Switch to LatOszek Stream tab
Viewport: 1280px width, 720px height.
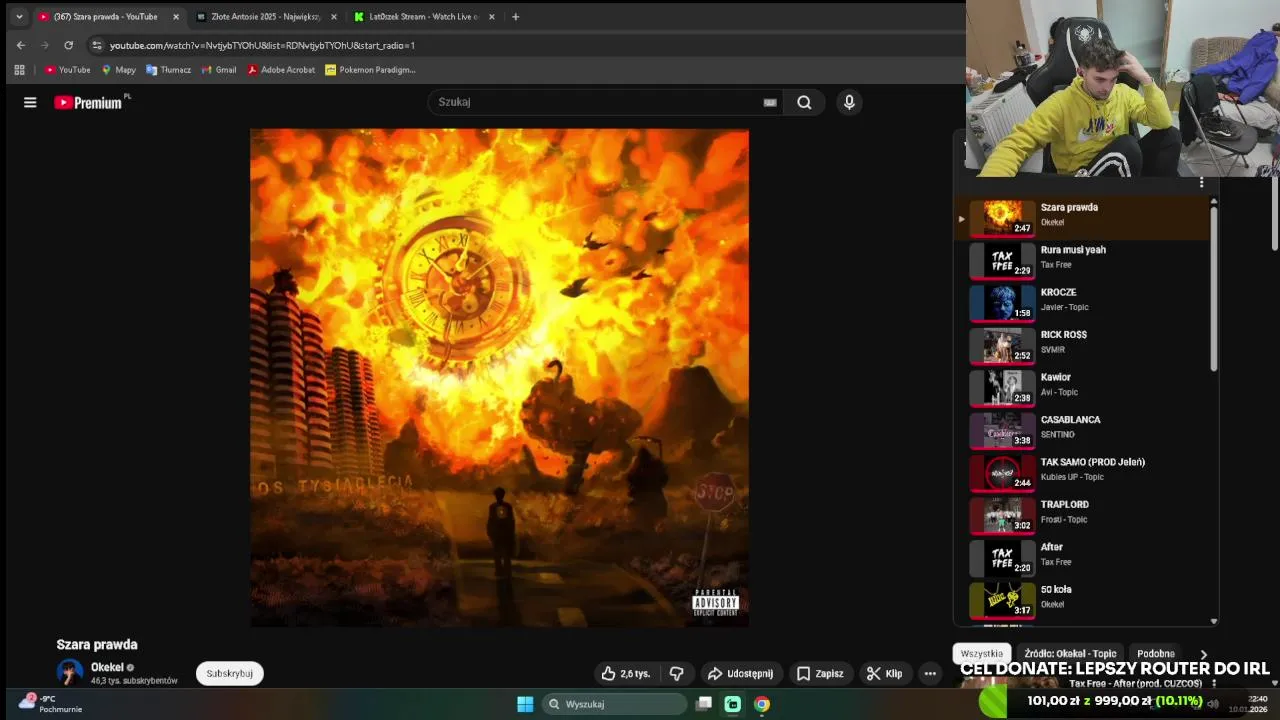424,17
